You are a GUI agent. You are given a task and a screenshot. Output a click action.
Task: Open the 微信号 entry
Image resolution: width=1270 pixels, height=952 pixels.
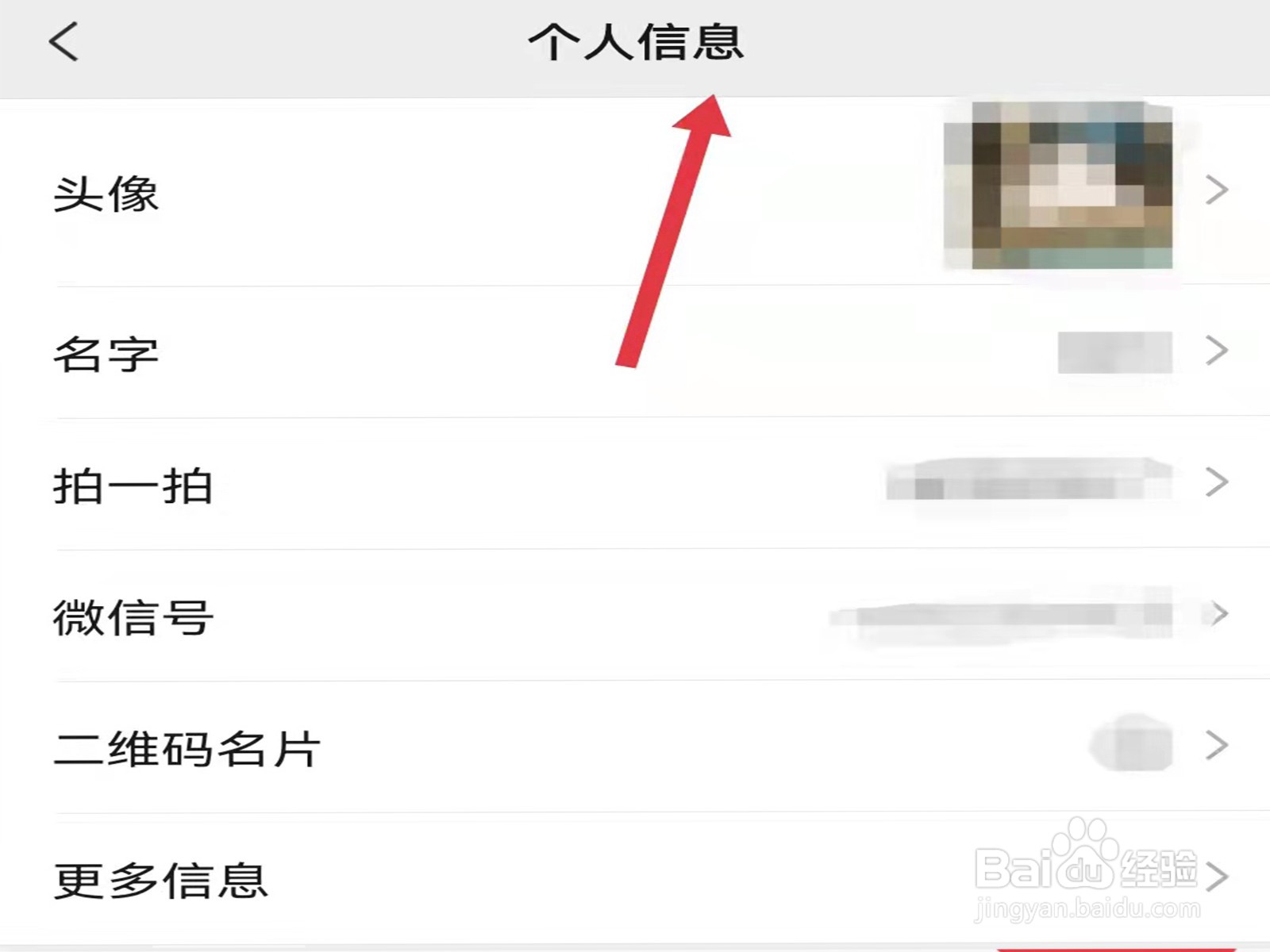pyautogui.click(x=635, y=615)
